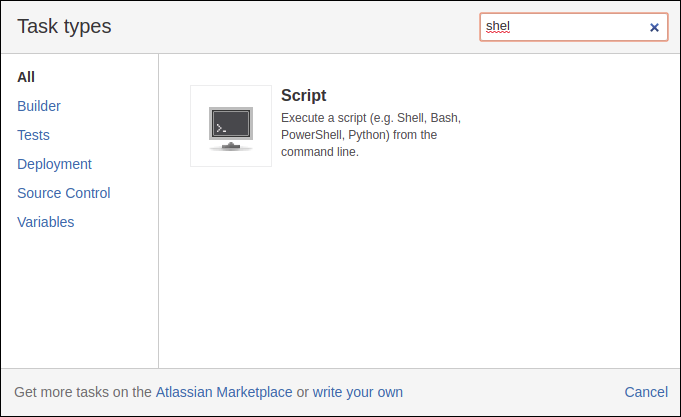Screen dimensions: 681x417
Task: Click blank space below the Variables category
Action: 79,300
